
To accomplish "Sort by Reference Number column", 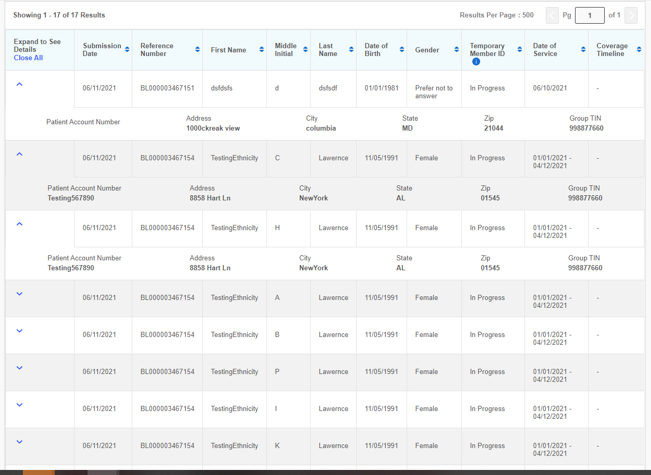I will click(x=197, y=50).
